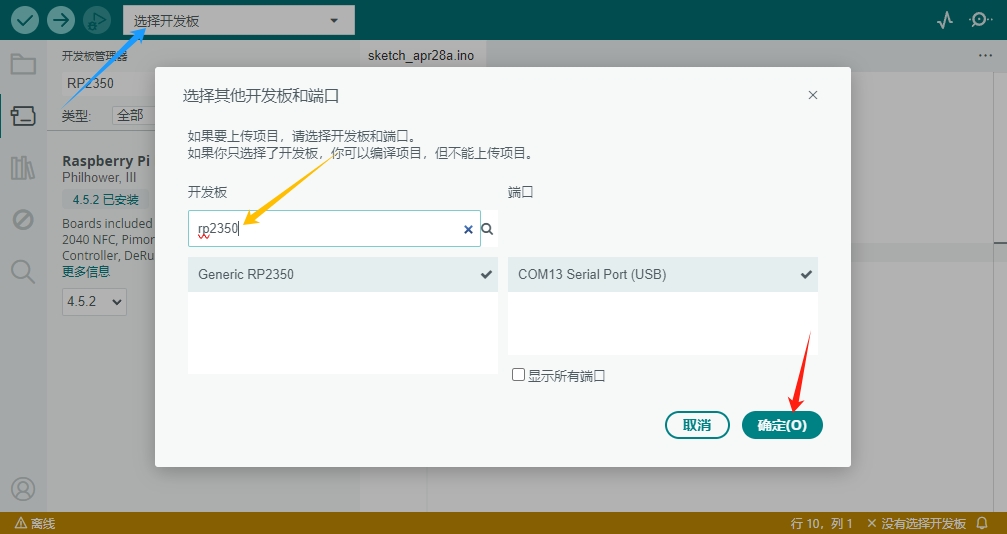
Task: Select COM13 Serial Port (USB)
Action: coord(663,274)
